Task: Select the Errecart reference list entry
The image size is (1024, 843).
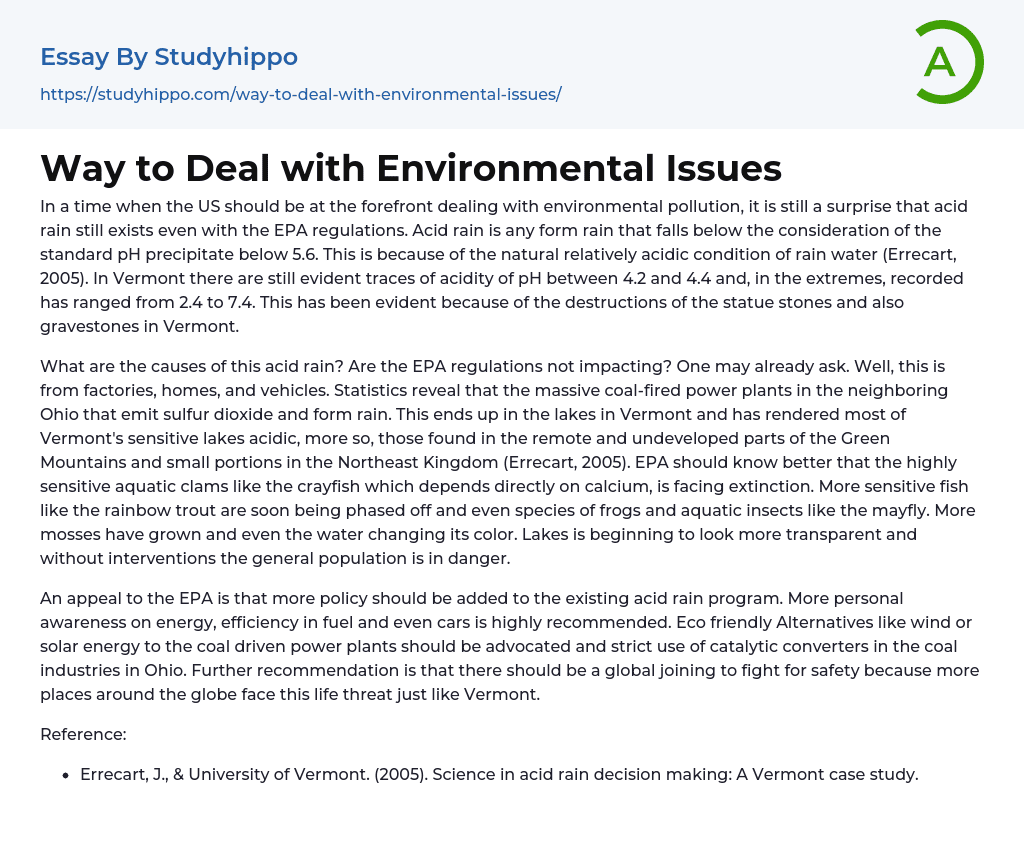Action: point(498,774)
